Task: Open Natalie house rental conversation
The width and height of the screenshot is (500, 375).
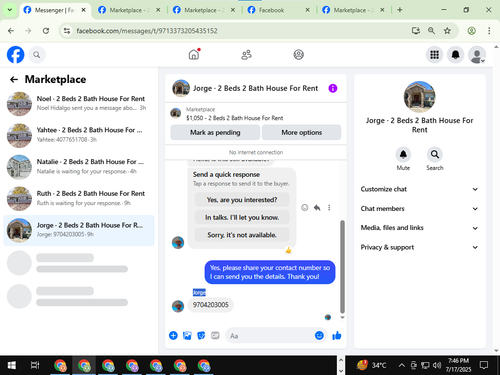Action: tap(79, 166)
